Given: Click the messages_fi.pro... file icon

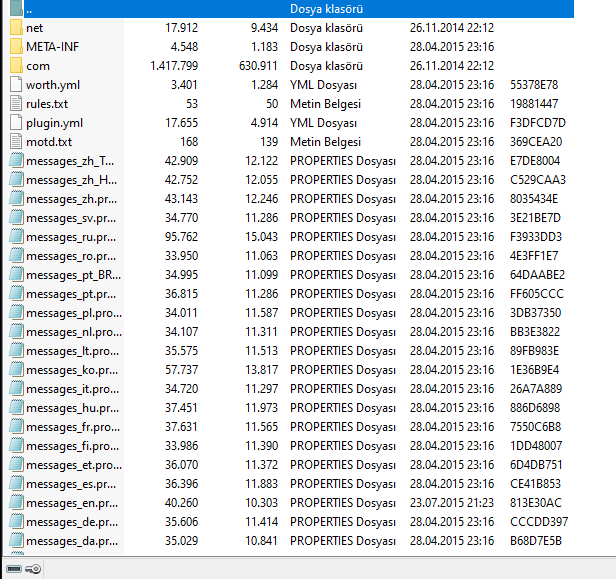Looking at the screenshot, I should 16,446.
